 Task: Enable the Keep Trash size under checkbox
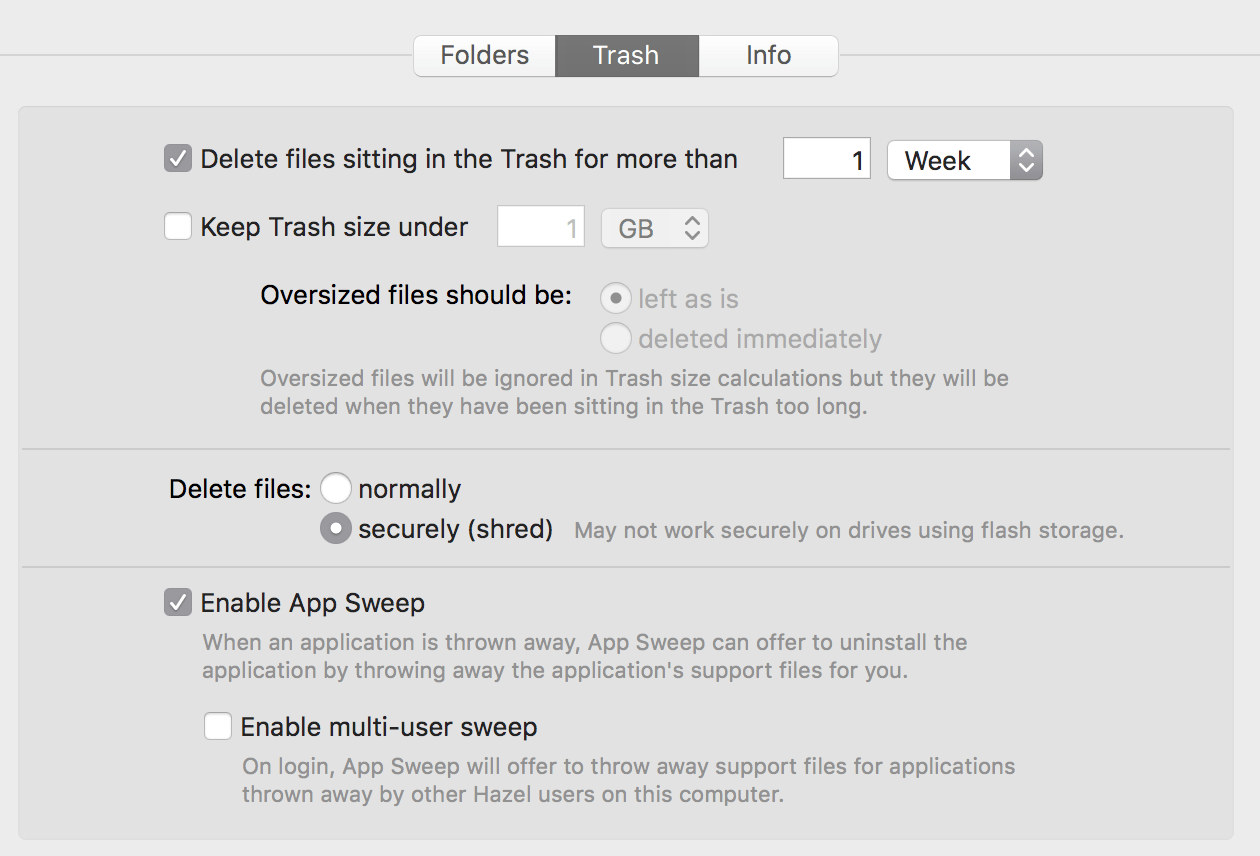coord(178,227)
